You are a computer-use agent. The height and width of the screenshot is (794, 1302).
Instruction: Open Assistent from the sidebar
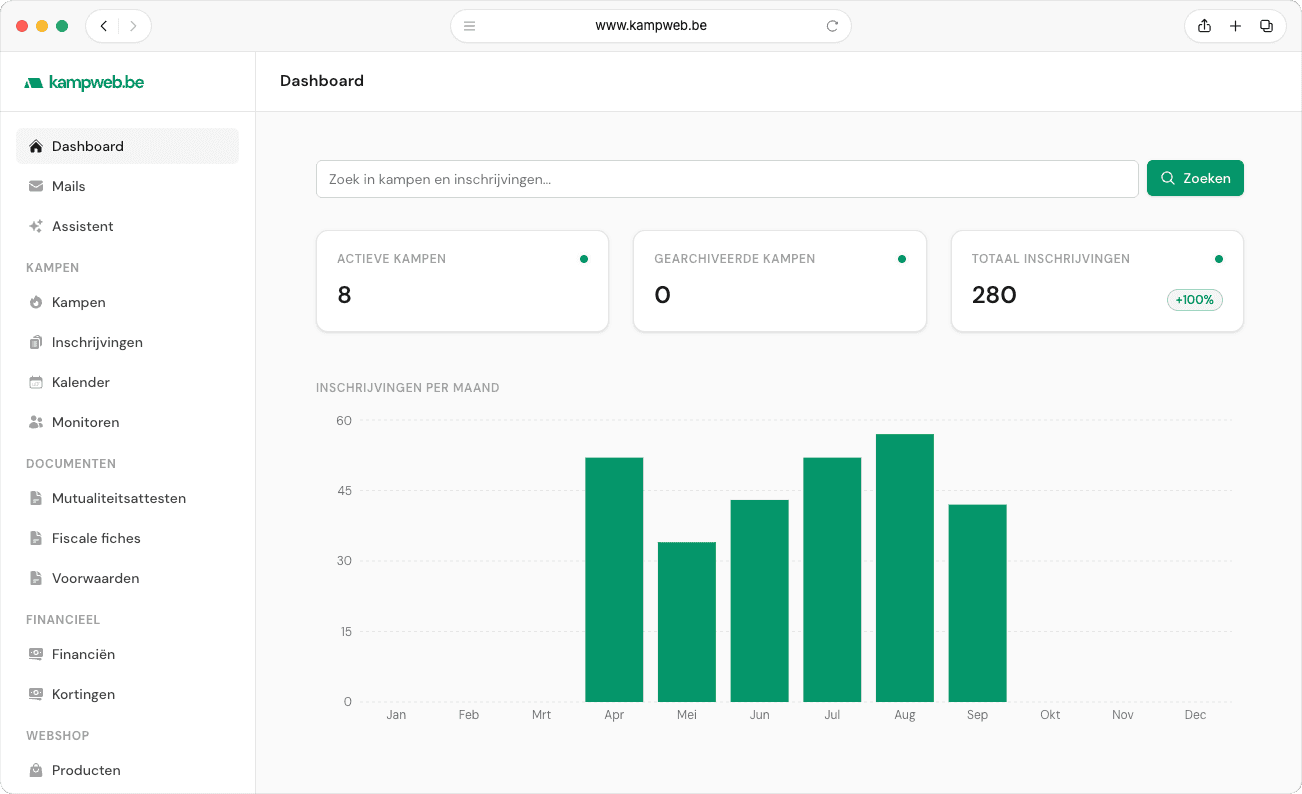(127, 226)
